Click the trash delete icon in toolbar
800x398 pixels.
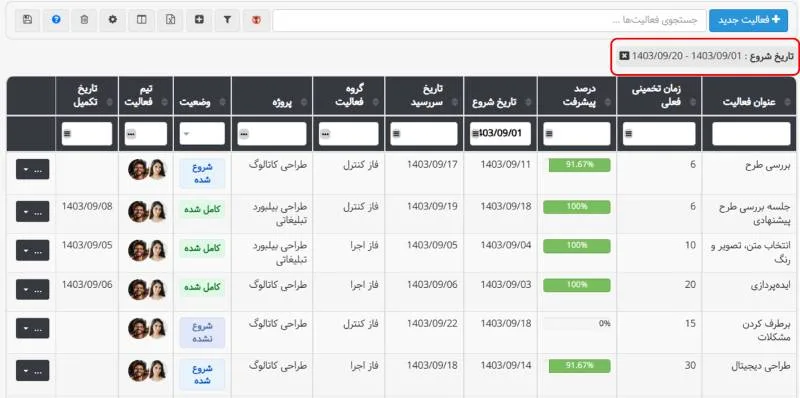coord(84,20)
